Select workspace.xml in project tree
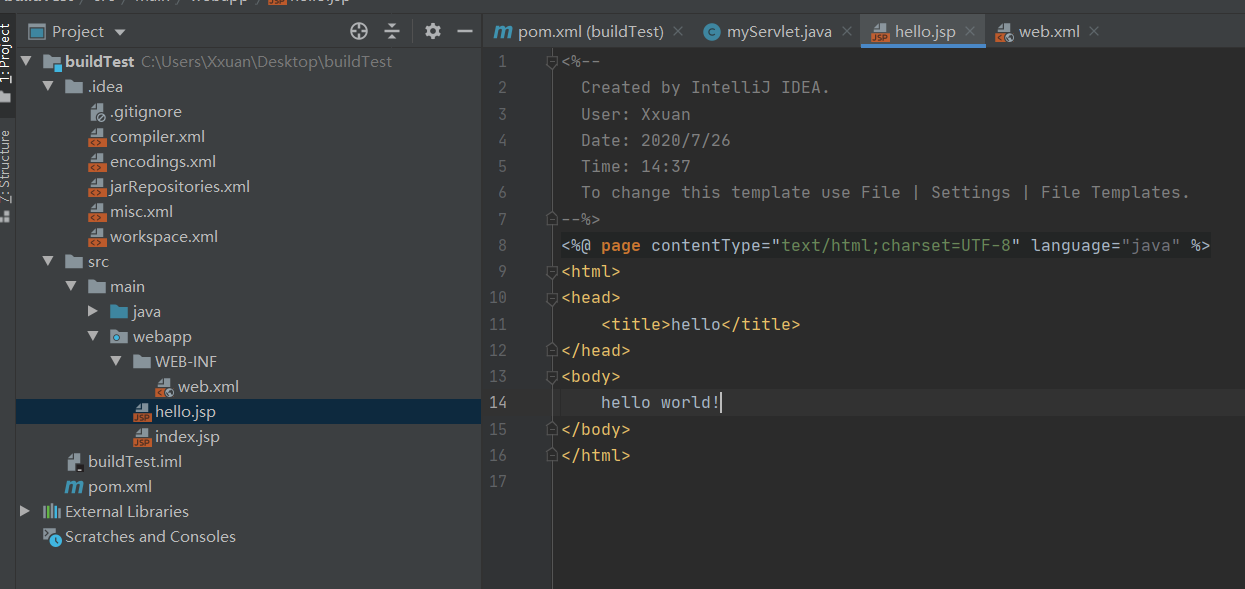This screenshot has height=589, width=1245. click(164, 237)
